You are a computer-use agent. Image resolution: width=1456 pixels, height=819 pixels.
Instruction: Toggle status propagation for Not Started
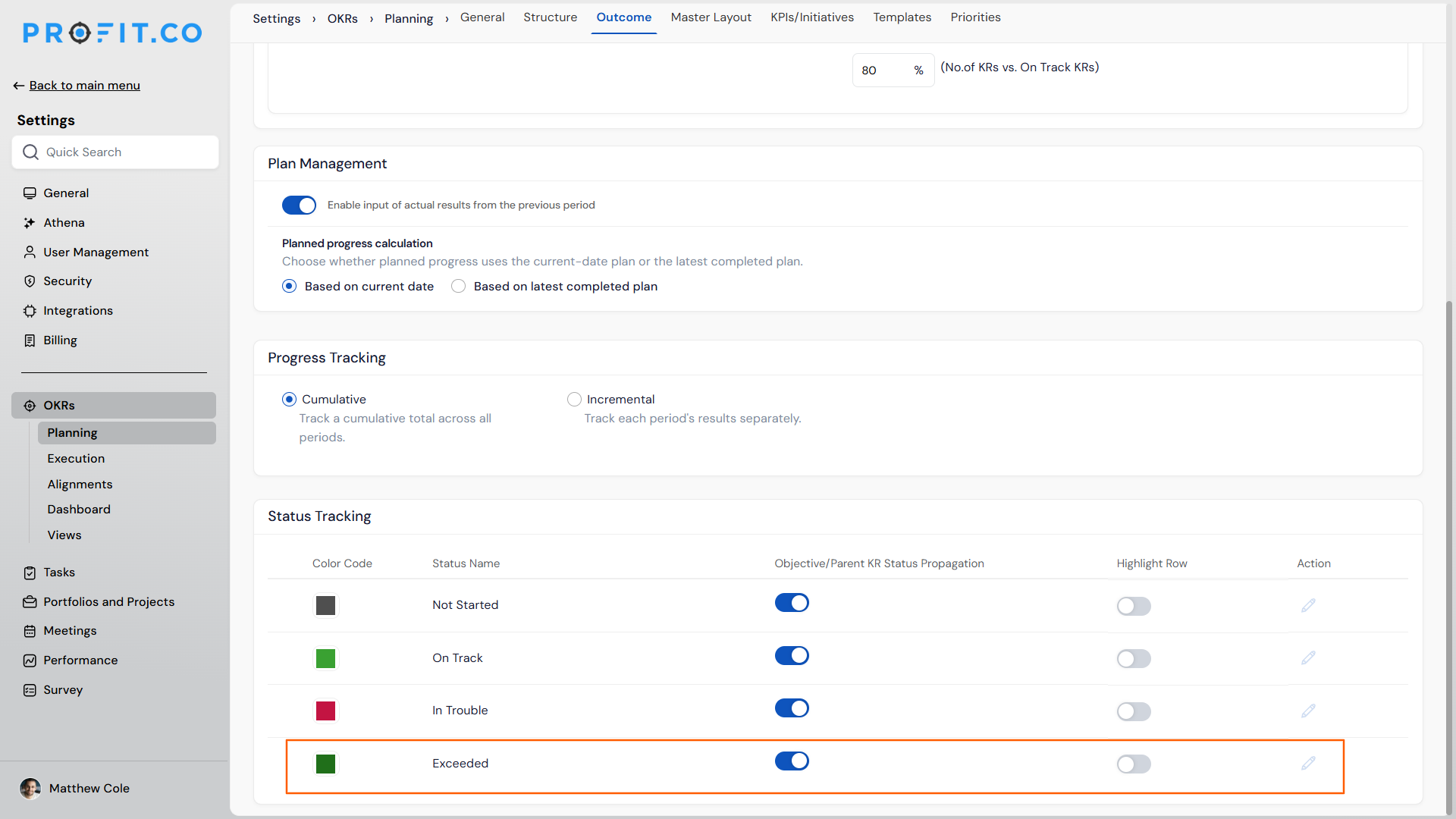pyautogui.click(x=792, y=603)
